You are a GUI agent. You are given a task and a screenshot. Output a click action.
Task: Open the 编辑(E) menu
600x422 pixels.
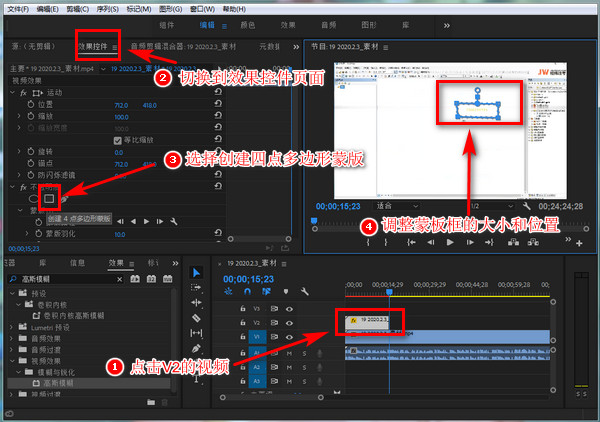coord(47,9)
